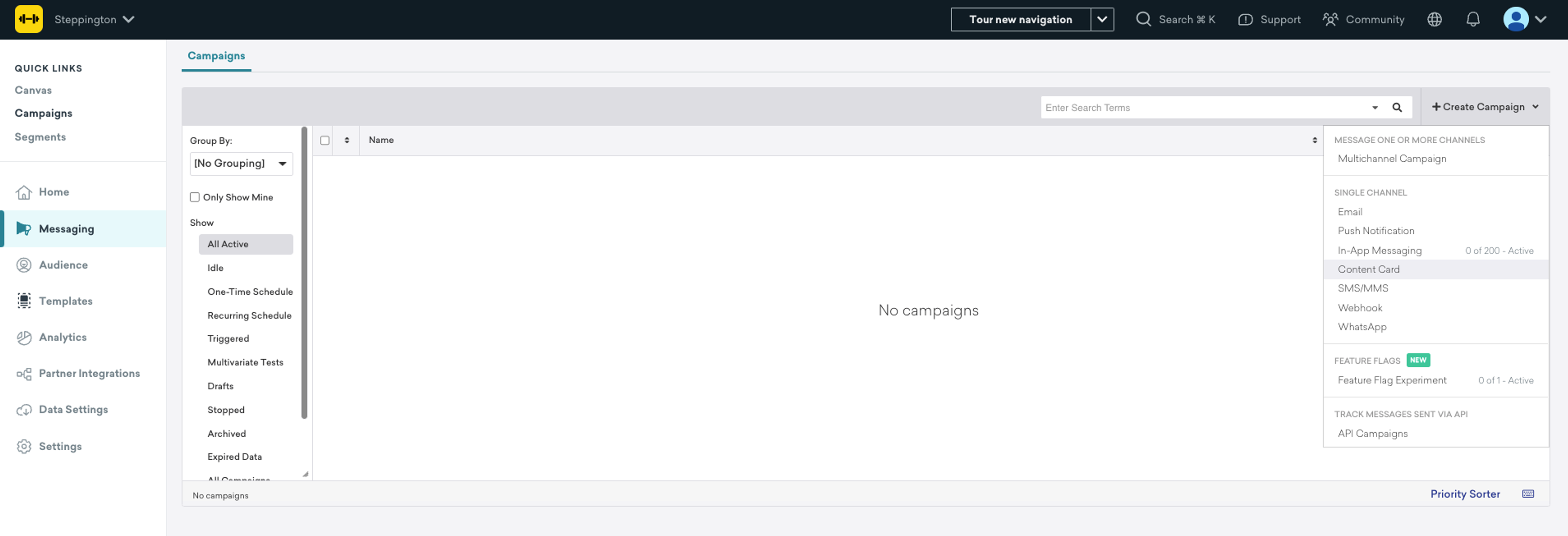This screenshot has height=536, width=1568.
Task: Click the globe language icon
Action: coord(1434,20)
